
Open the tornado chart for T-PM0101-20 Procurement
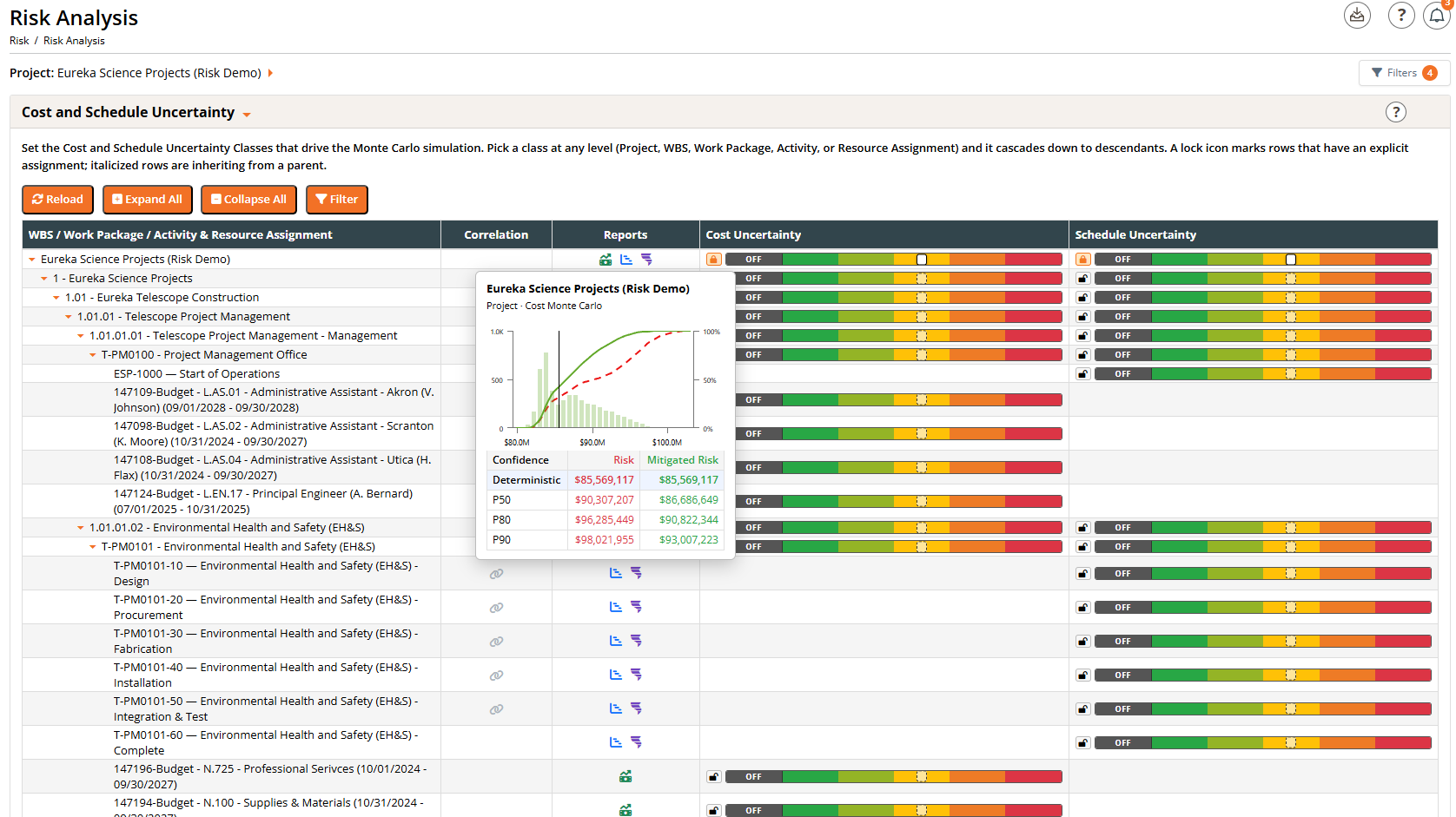[x=637, y=607]
